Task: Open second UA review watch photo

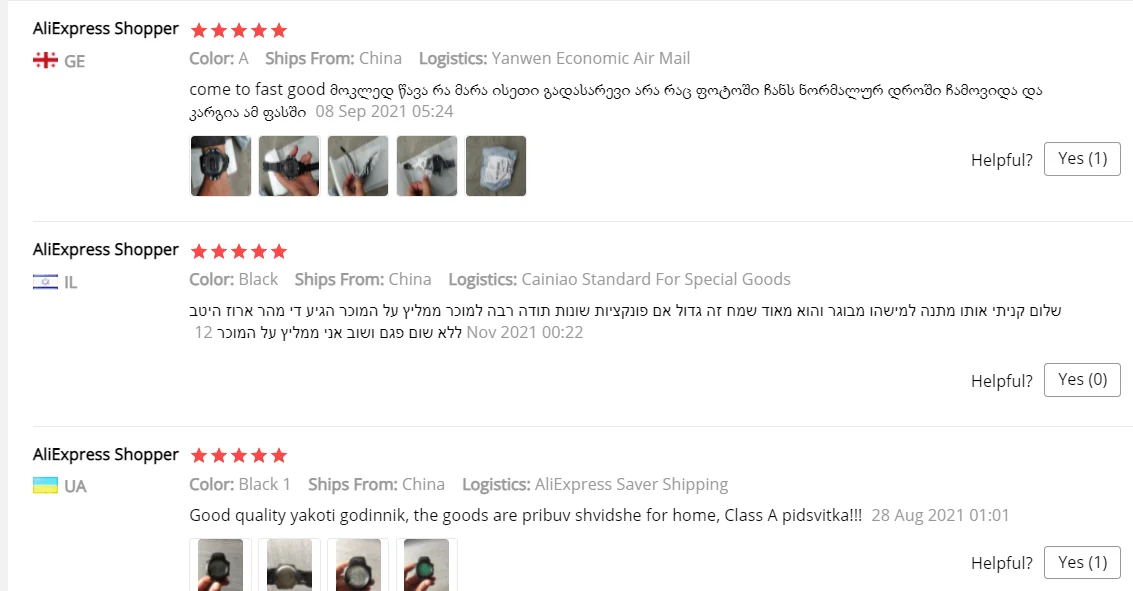Action: click(289, 564)
